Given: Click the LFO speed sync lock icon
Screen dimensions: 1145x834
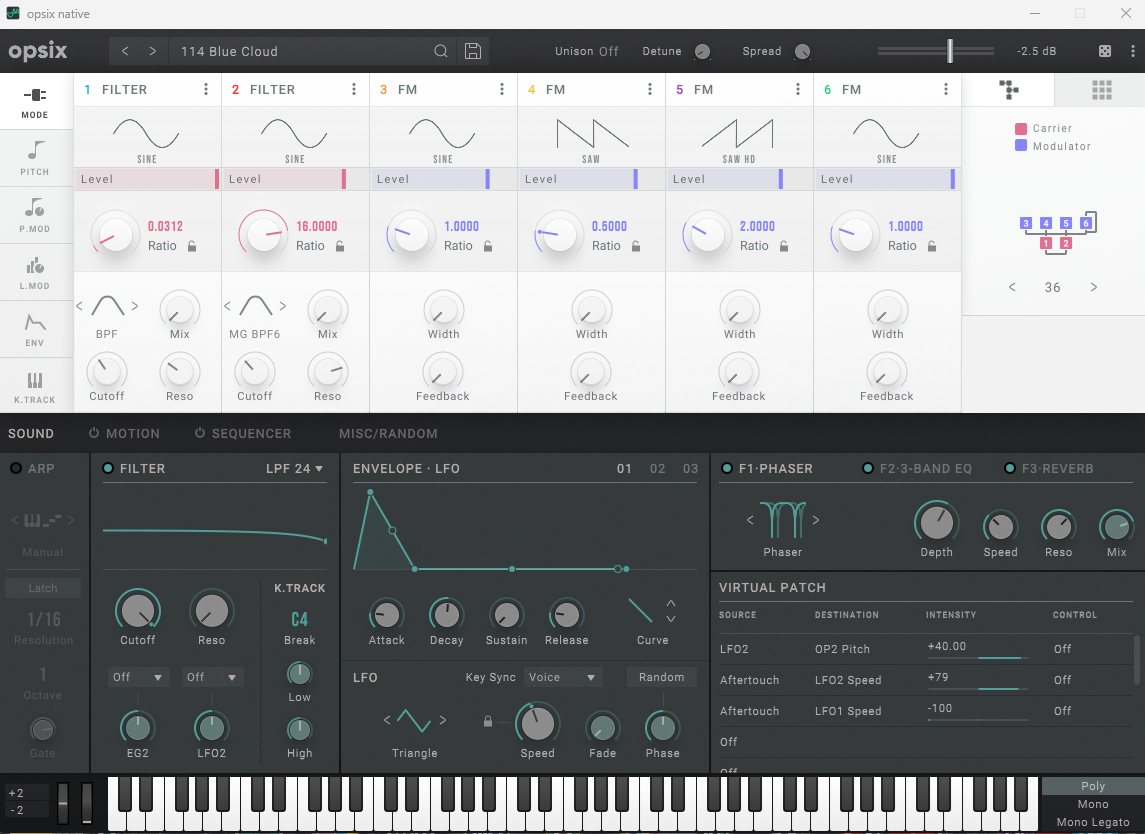Looking at the screenshot, I should [x=488, y=722].
